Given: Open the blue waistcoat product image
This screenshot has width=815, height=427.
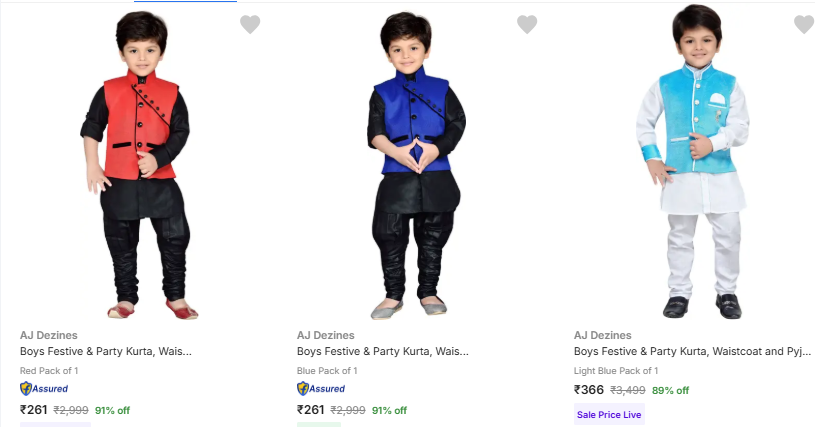Looking at the screenshot, I should click(414, 165).
